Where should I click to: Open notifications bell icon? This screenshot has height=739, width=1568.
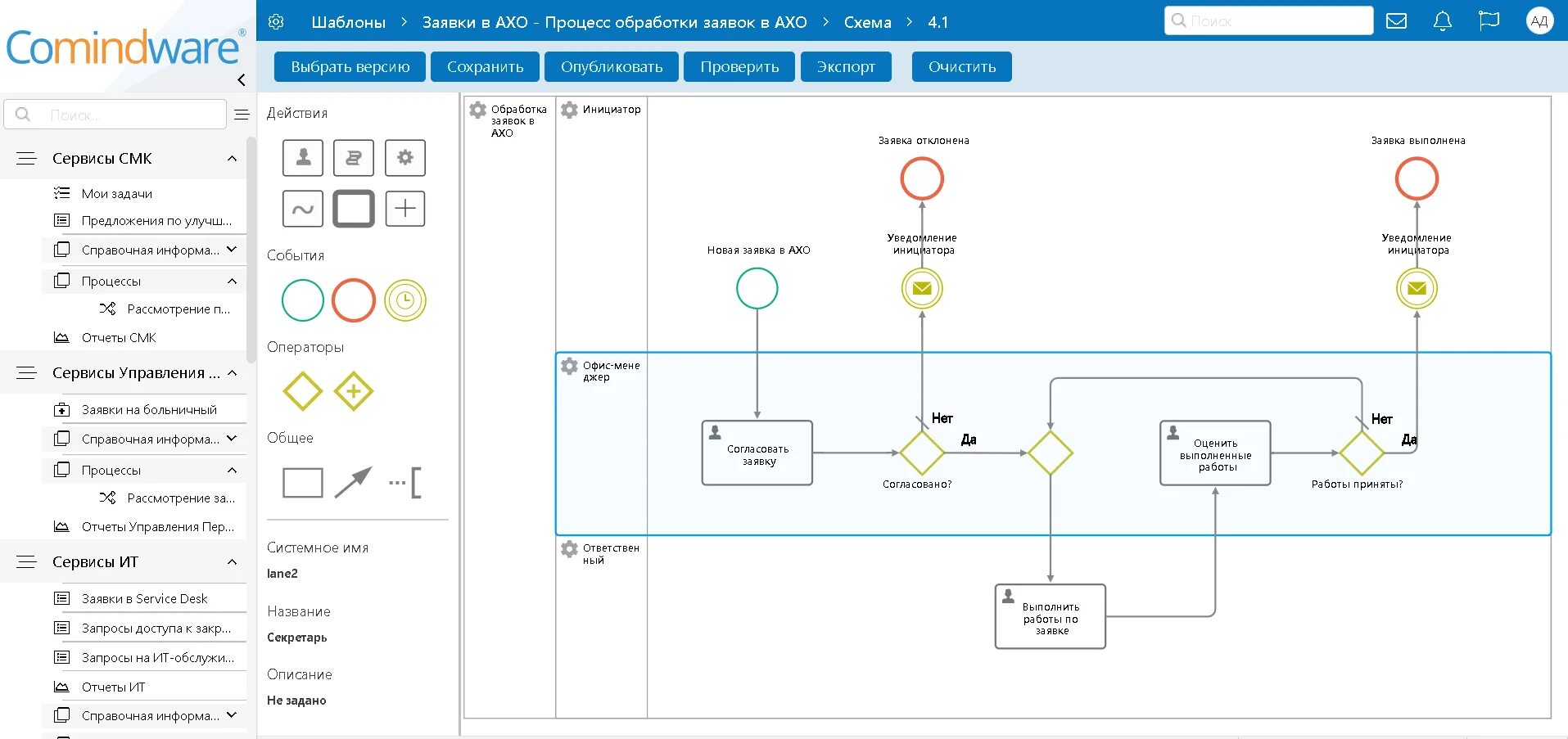[x=1443, y=21]
